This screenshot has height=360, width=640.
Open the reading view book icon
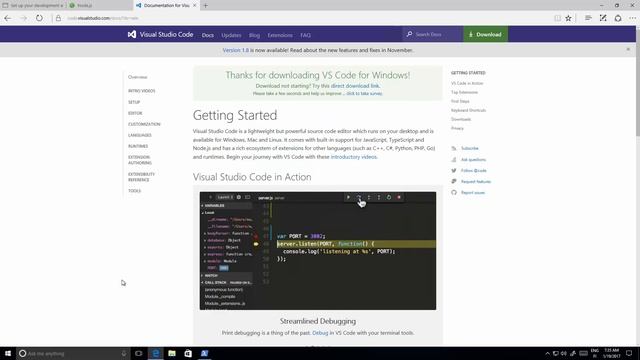pos(557,18)
